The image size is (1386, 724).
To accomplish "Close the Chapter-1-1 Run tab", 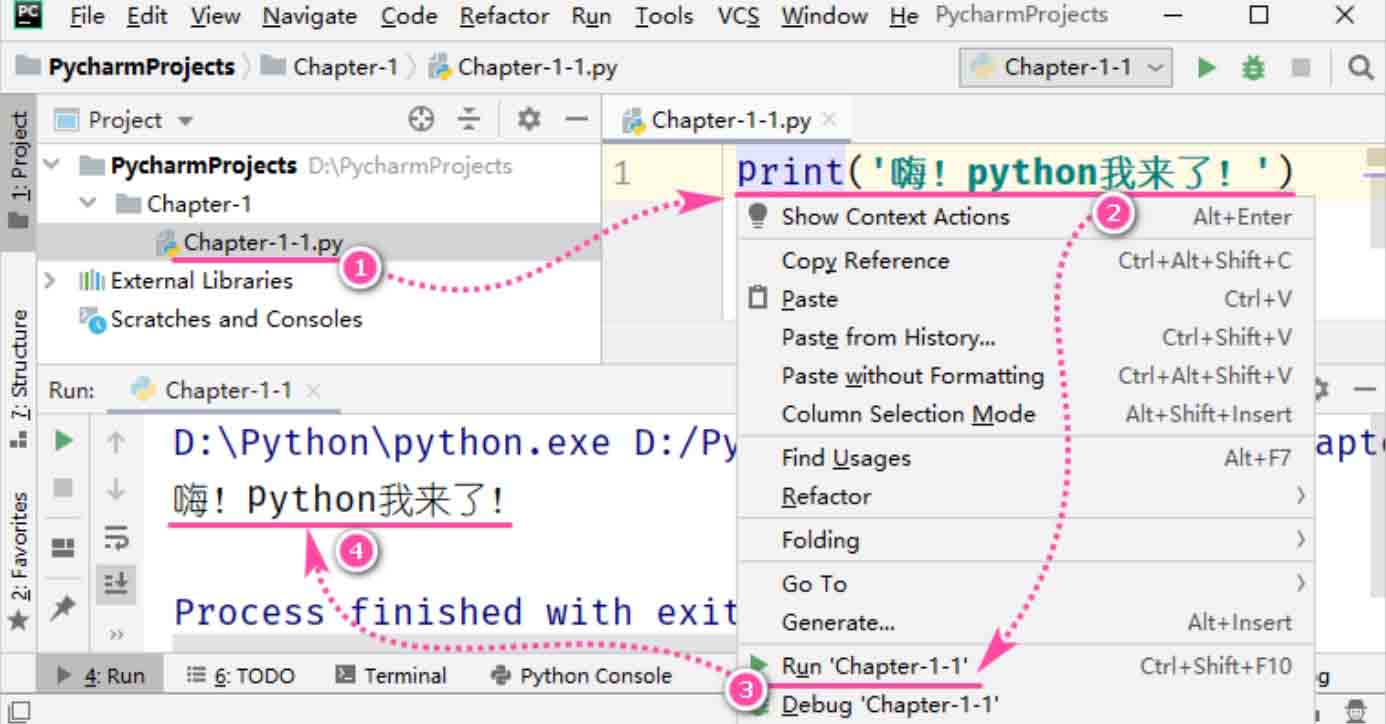I will (x=313, y=390).
